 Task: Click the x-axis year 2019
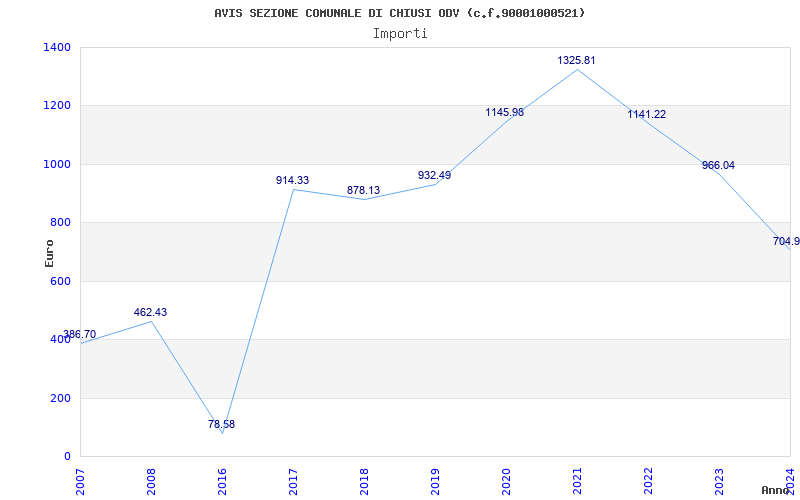pos(435,482)
